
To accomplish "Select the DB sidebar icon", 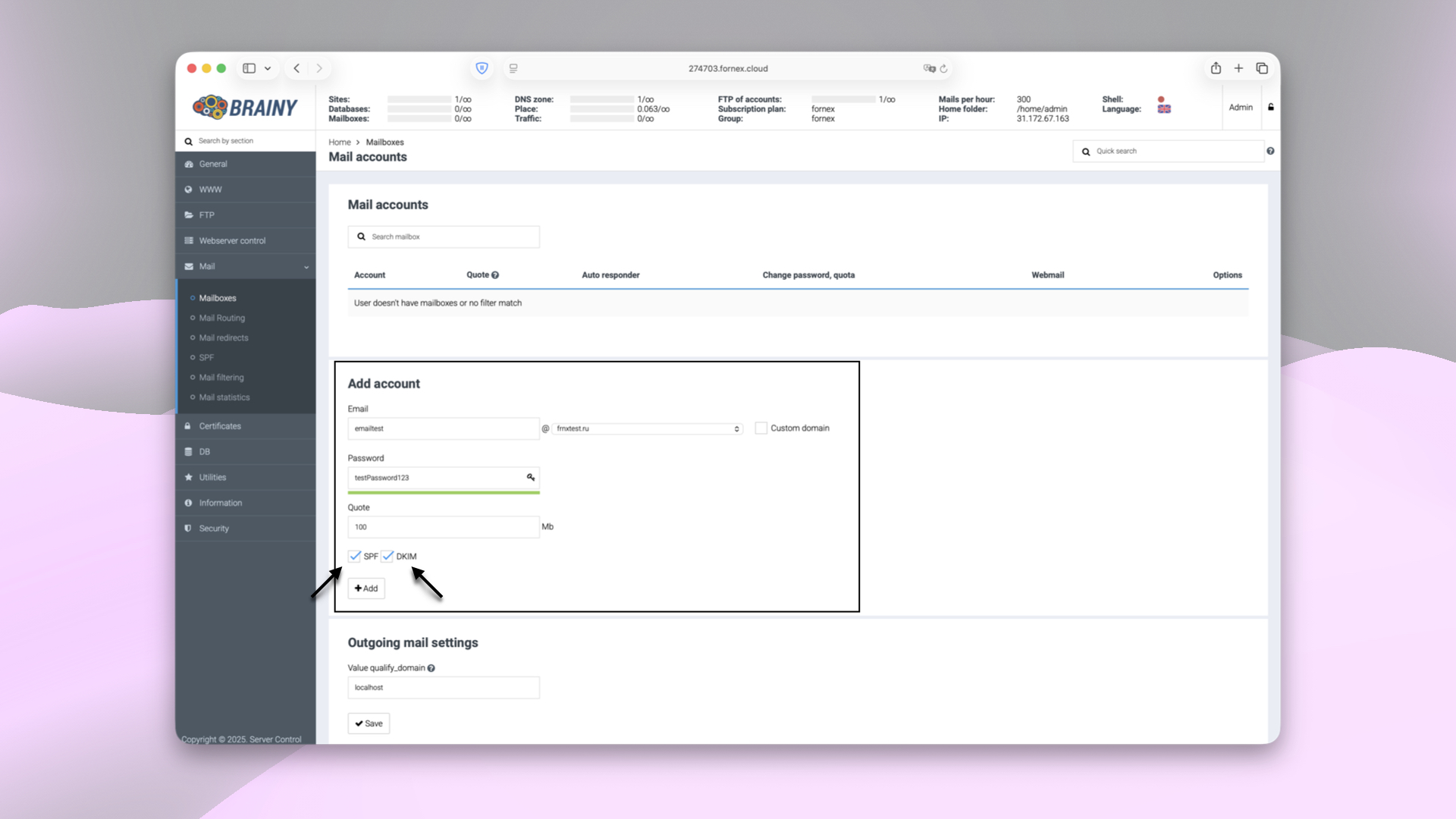I will coord(188,451).
